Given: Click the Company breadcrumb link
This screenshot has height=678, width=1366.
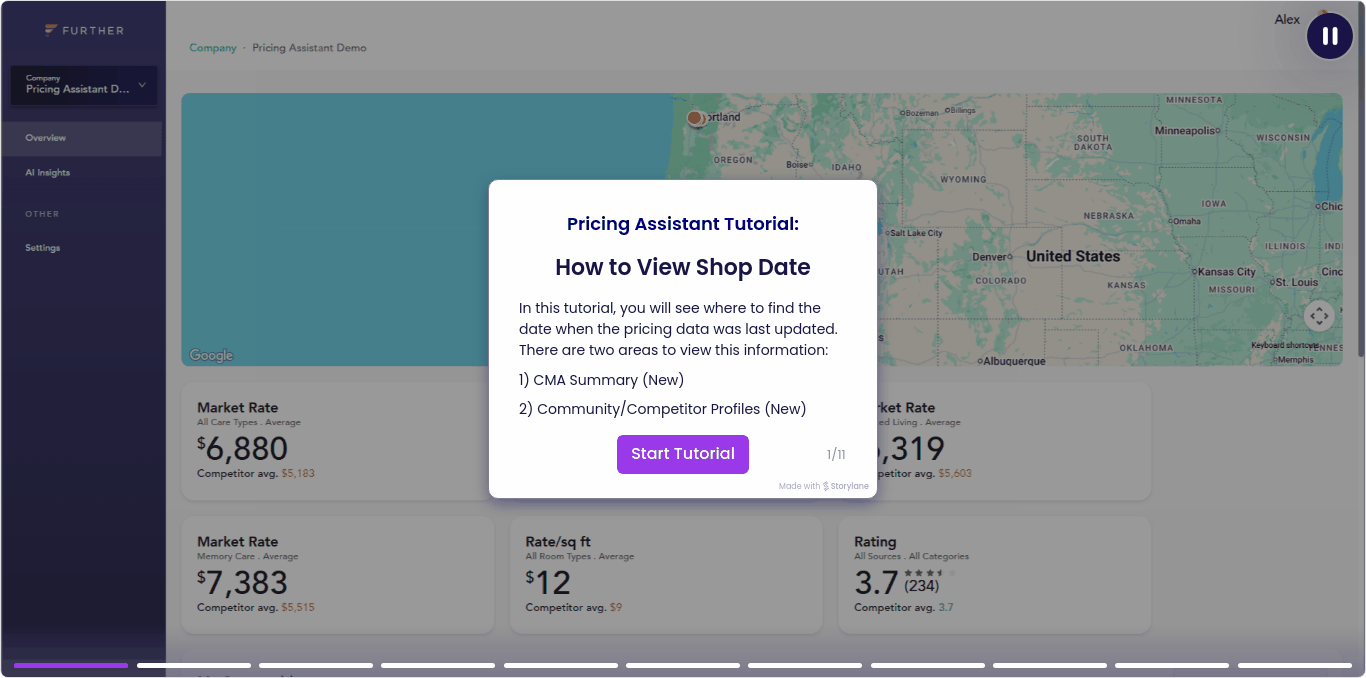Looking at the screenshot, I should 213,48.
